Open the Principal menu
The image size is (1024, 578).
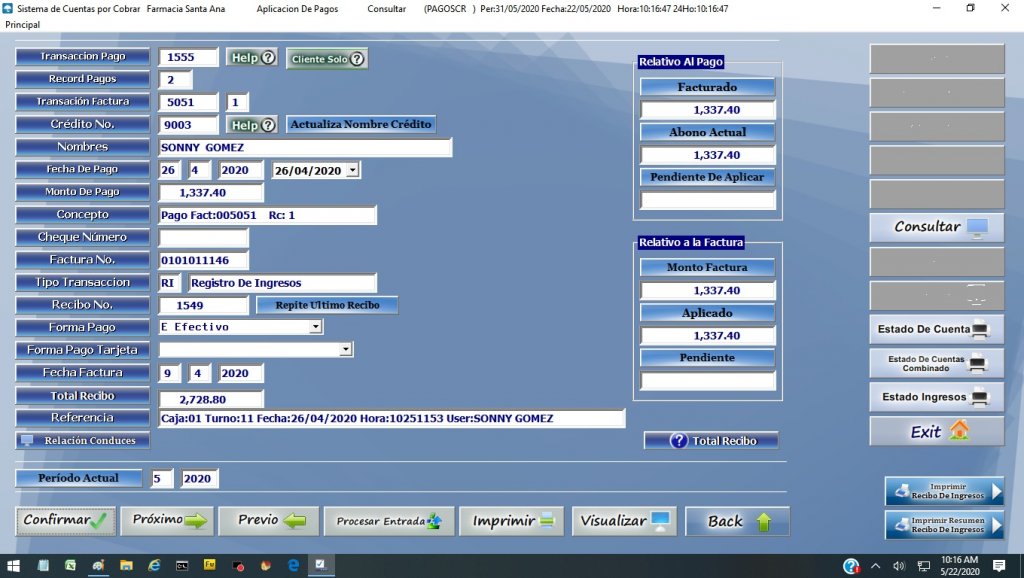click(22, 24)
